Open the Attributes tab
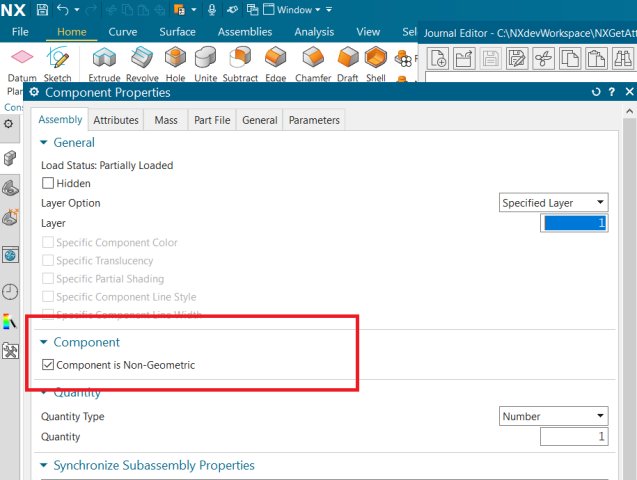The image size is (637, 480). [116, 120]
